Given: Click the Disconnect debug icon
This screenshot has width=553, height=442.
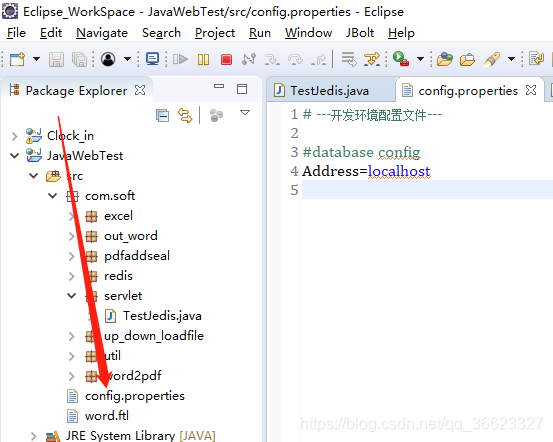Looking at the screenshot, I should click(249, 59).
